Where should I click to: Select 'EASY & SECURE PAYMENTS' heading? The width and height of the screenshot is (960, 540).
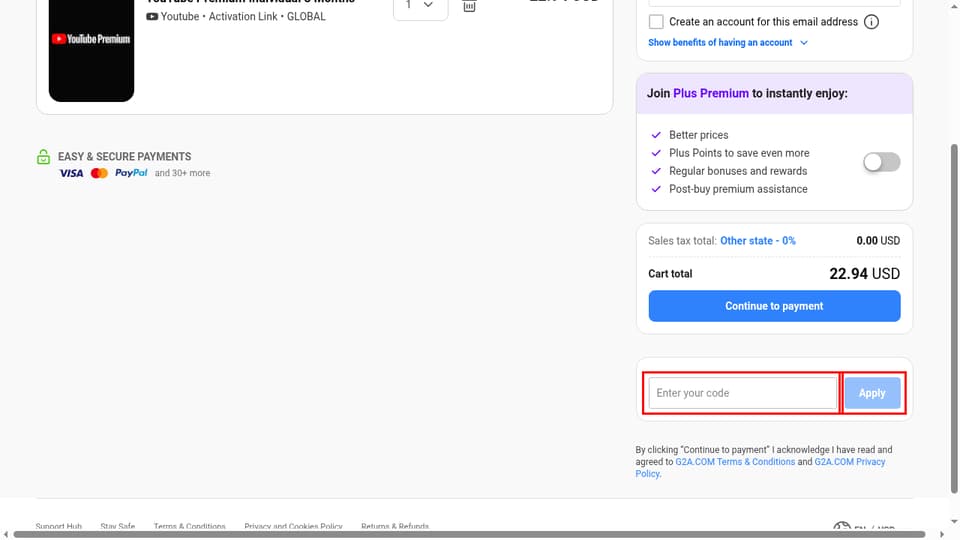click(x=124, y=157)
